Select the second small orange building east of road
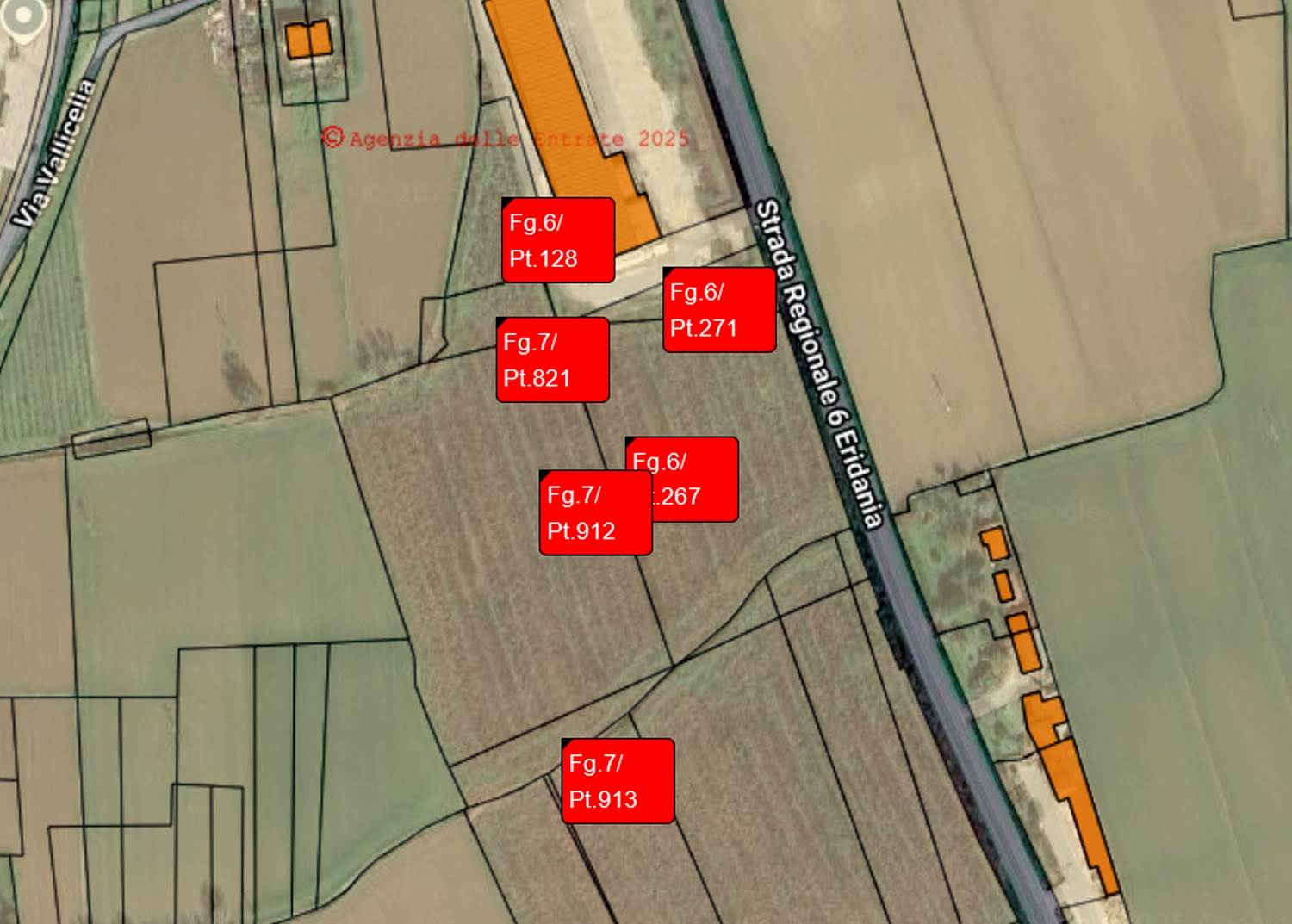The width and height of the screenshot is (1292, 924). 1003,586
